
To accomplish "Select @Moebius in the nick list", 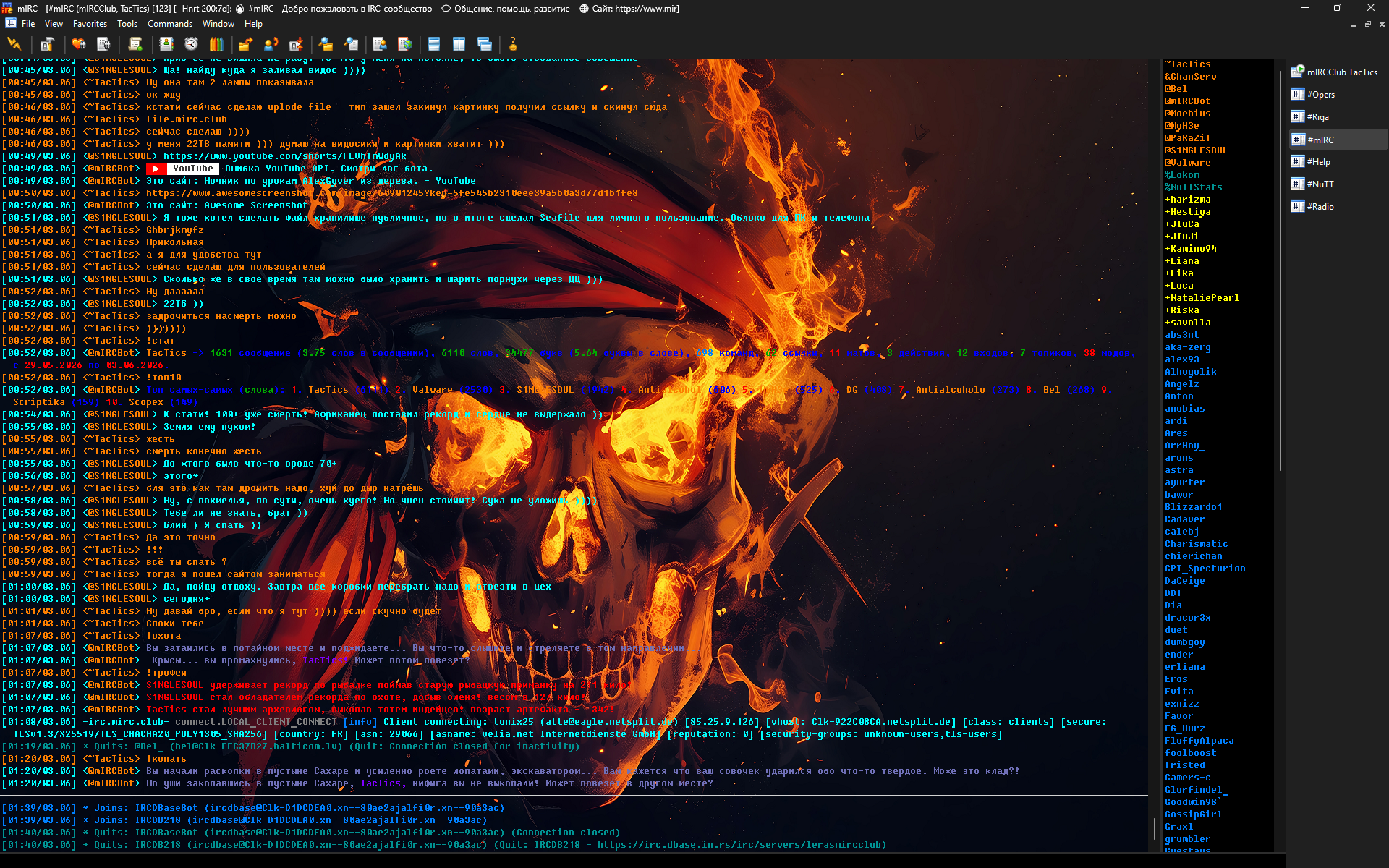I will [1187, 114].
